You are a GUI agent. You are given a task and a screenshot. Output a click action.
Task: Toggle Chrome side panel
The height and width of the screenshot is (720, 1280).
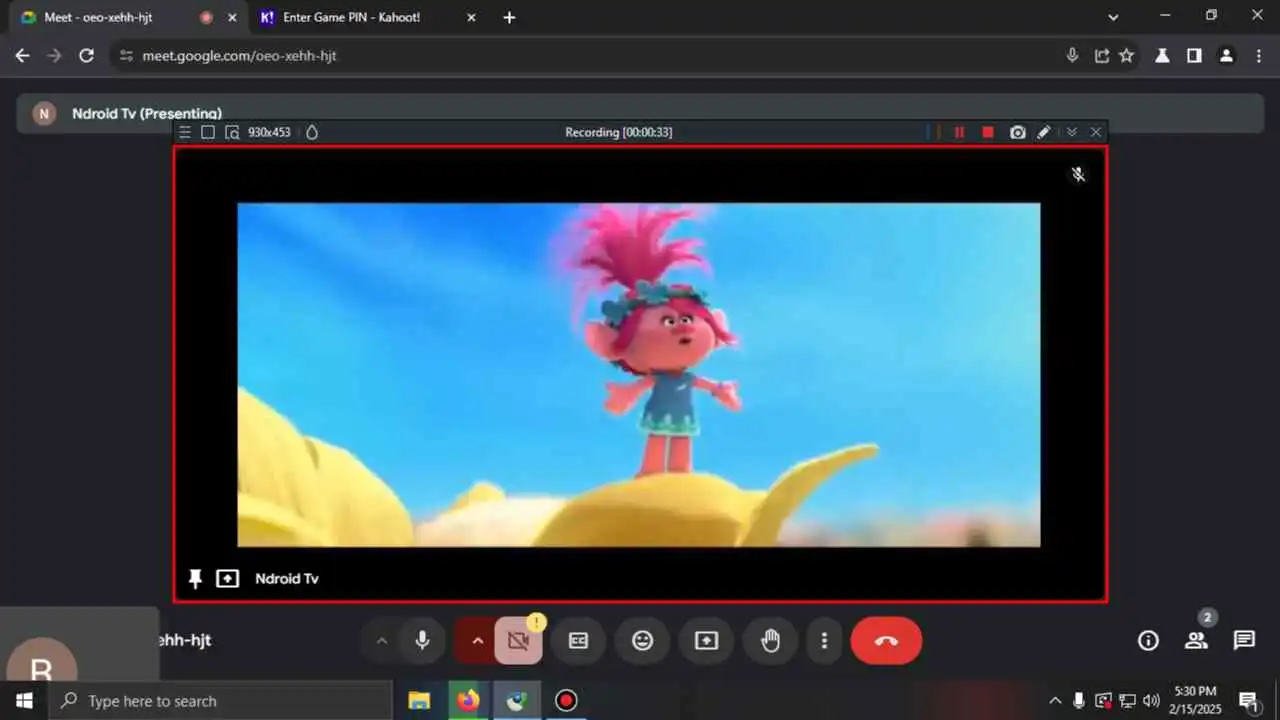click(x=1194, y=56)
